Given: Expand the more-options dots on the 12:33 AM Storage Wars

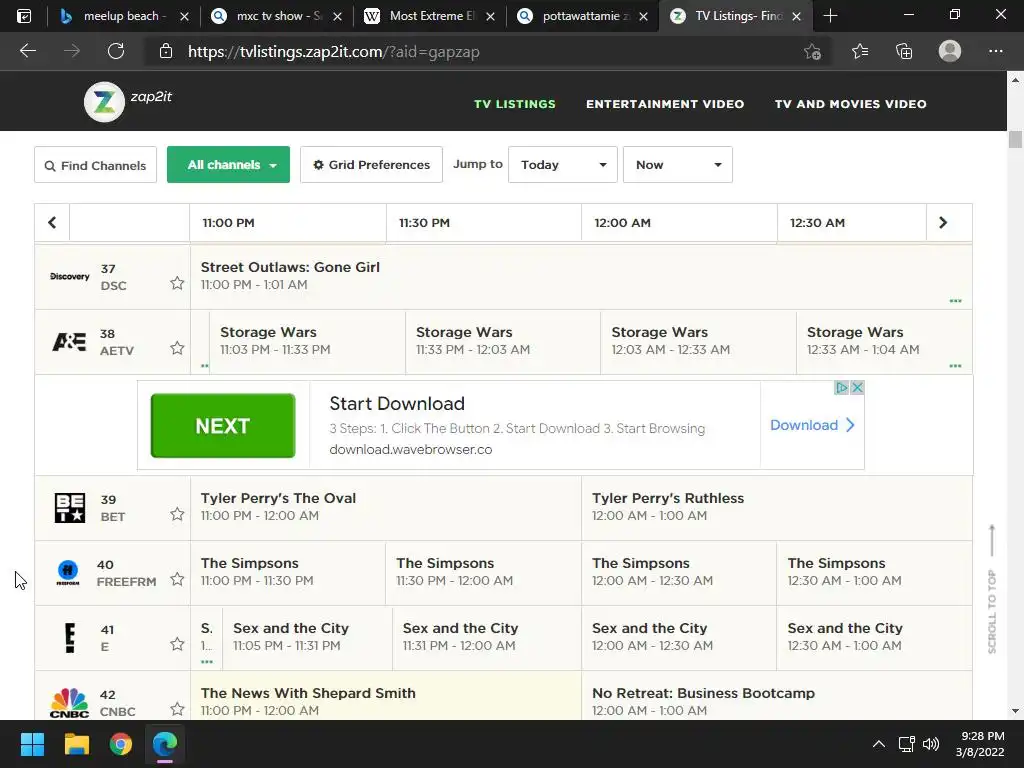Looking at the screenshot, I should coord(955,366).
